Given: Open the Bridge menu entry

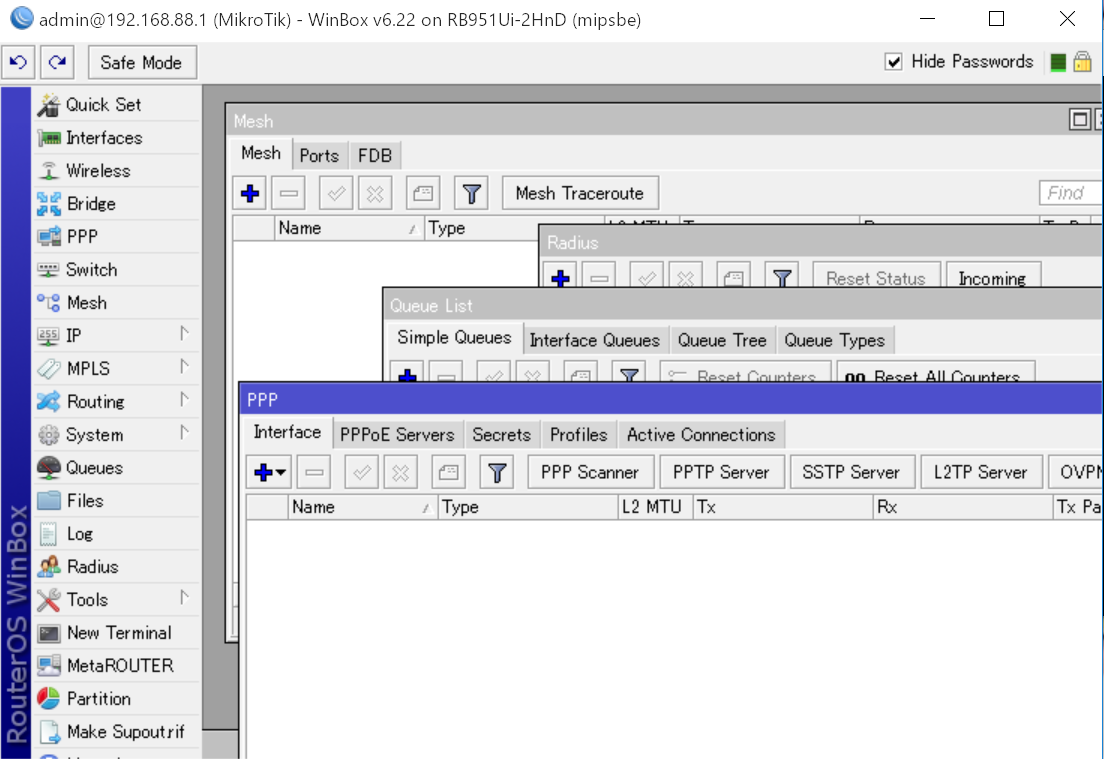Looking at the screenshot, I should tap(117, 204).
